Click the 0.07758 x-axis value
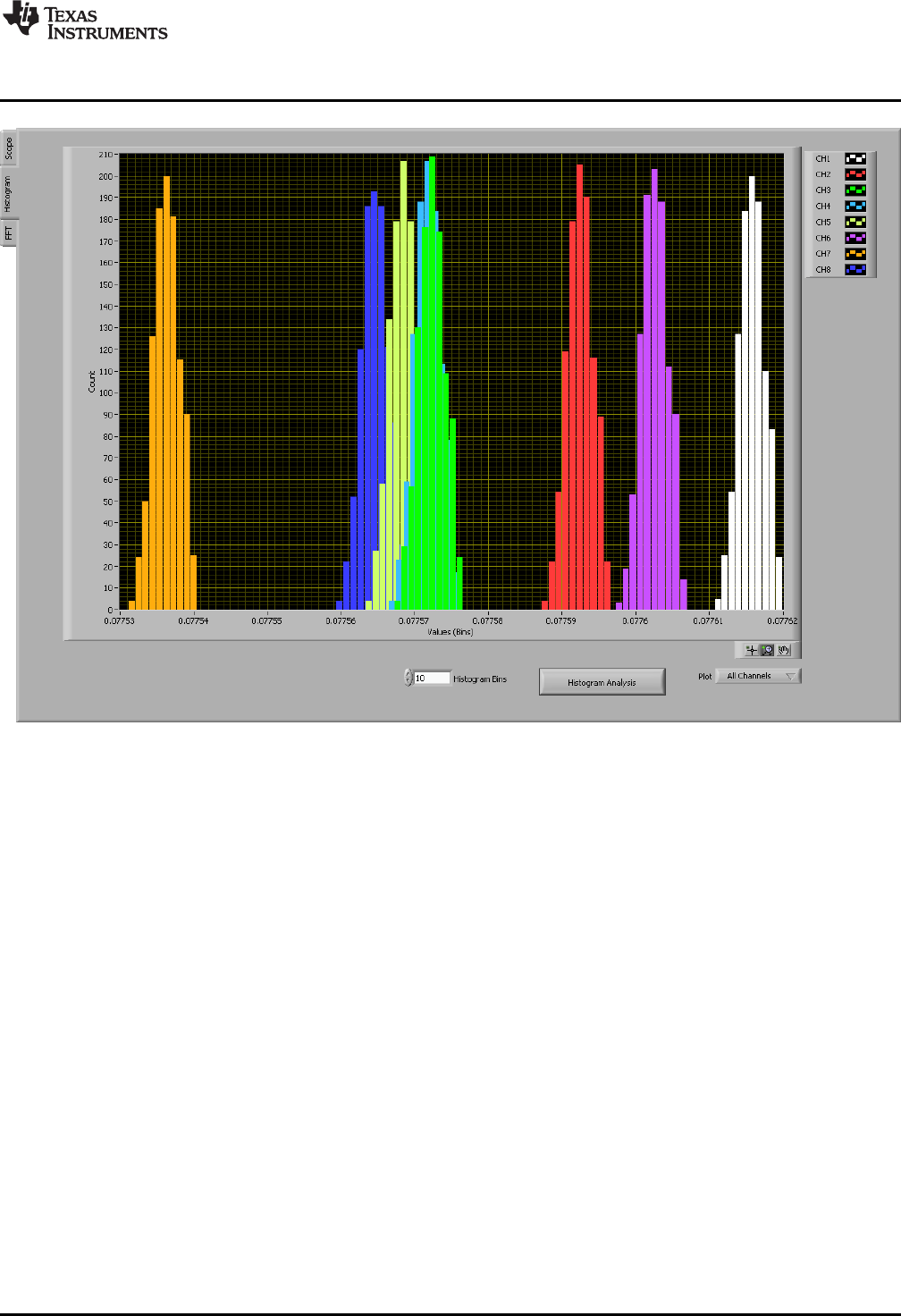The height and width of the screenshot is (1316, 901). [x=487, y=620]
